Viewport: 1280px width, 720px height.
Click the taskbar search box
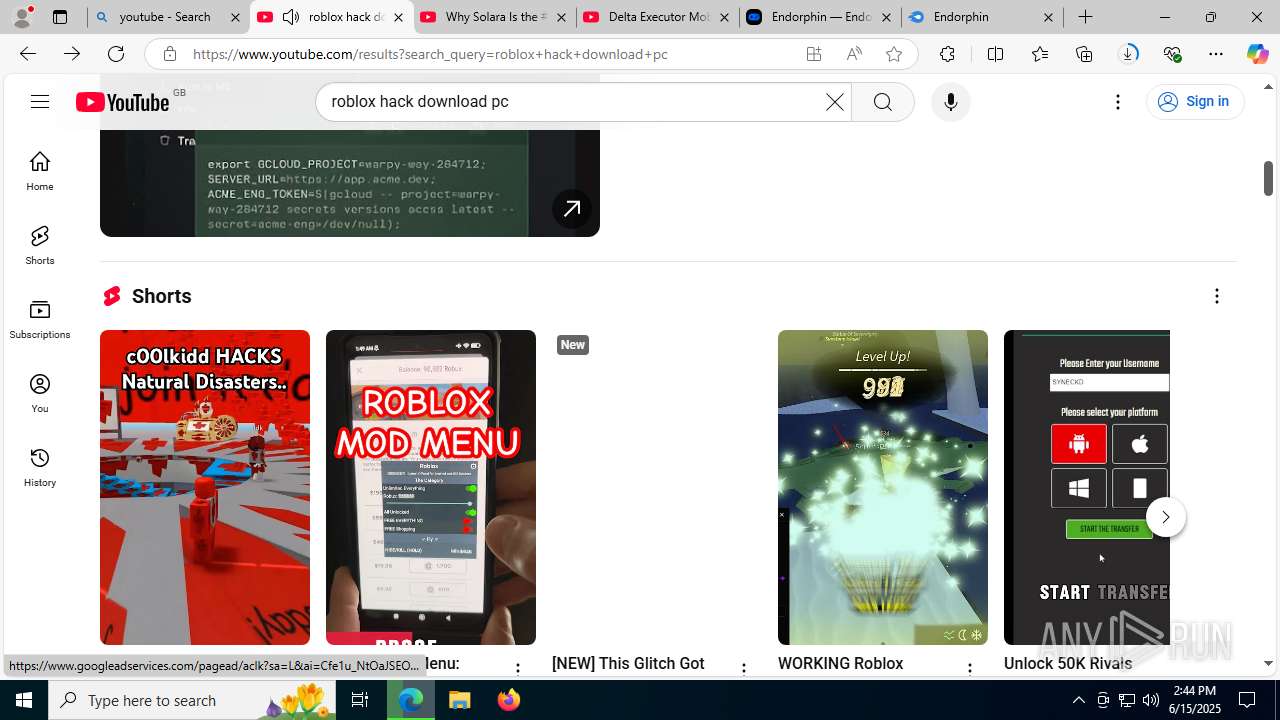(x=192, y=700)
